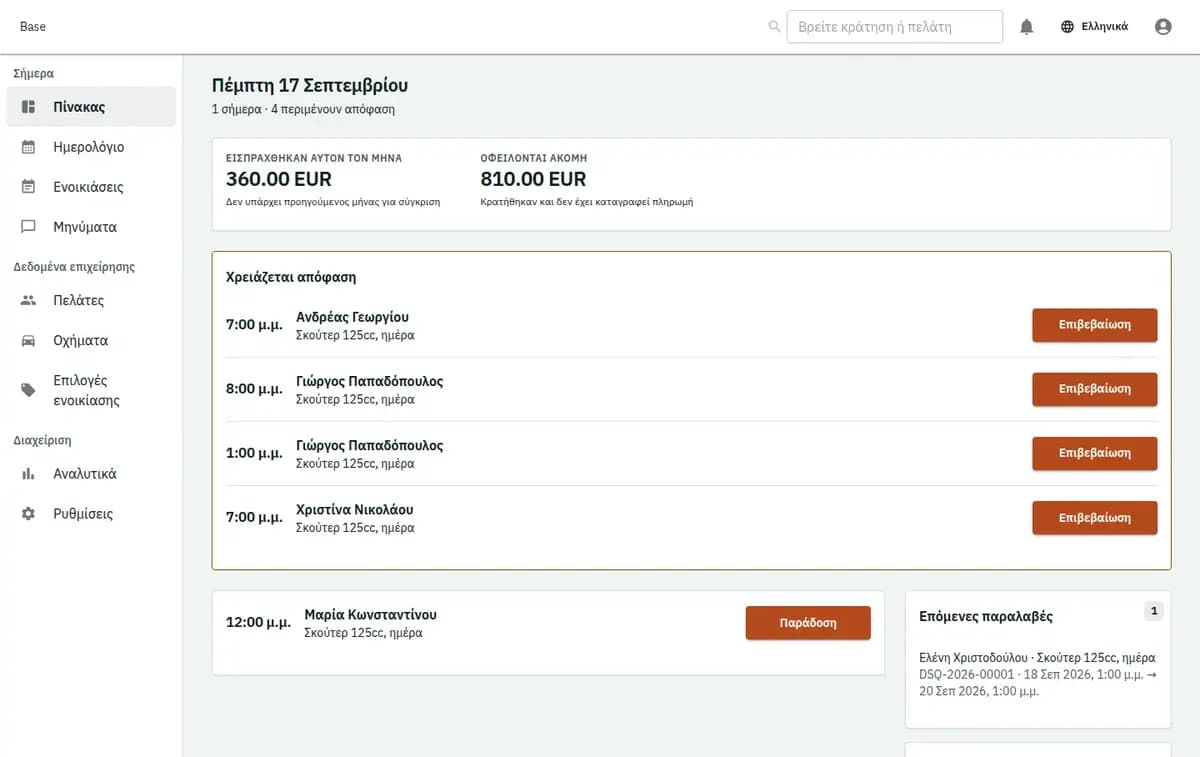
Task: Click Γιώργος Παπαδόπουλος in the 1:00 μ.μ. row
Action: pyautogui.click(x=370, y=445)
